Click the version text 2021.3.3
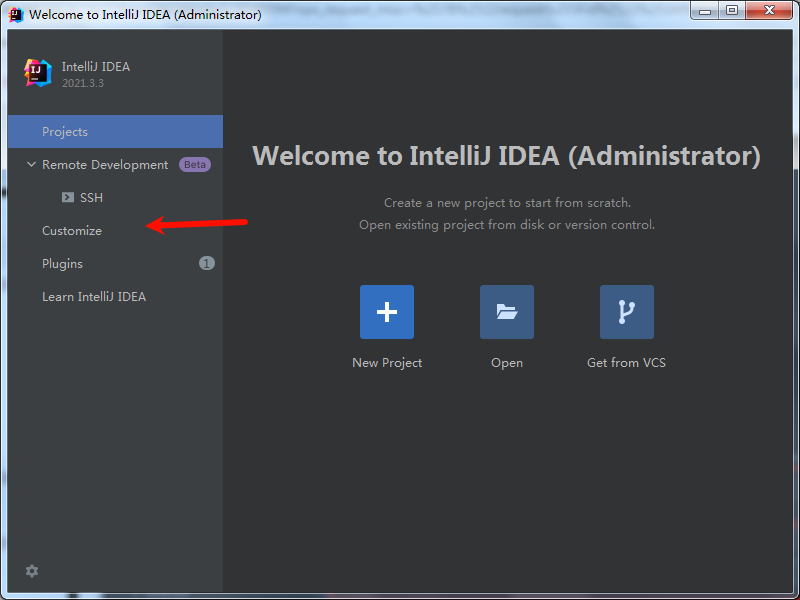The width and height of the screenshot is (800, 600). (x=83, y=83)
